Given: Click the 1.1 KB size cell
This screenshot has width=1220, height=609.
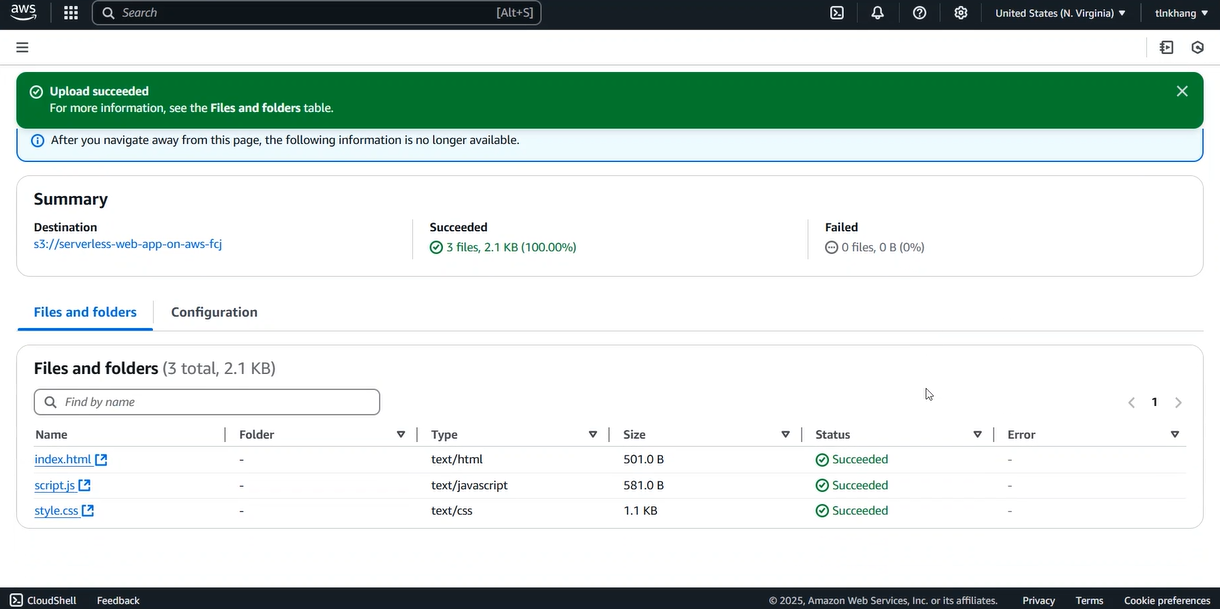Looking at the screenshot, I should [x=640, y=511].
